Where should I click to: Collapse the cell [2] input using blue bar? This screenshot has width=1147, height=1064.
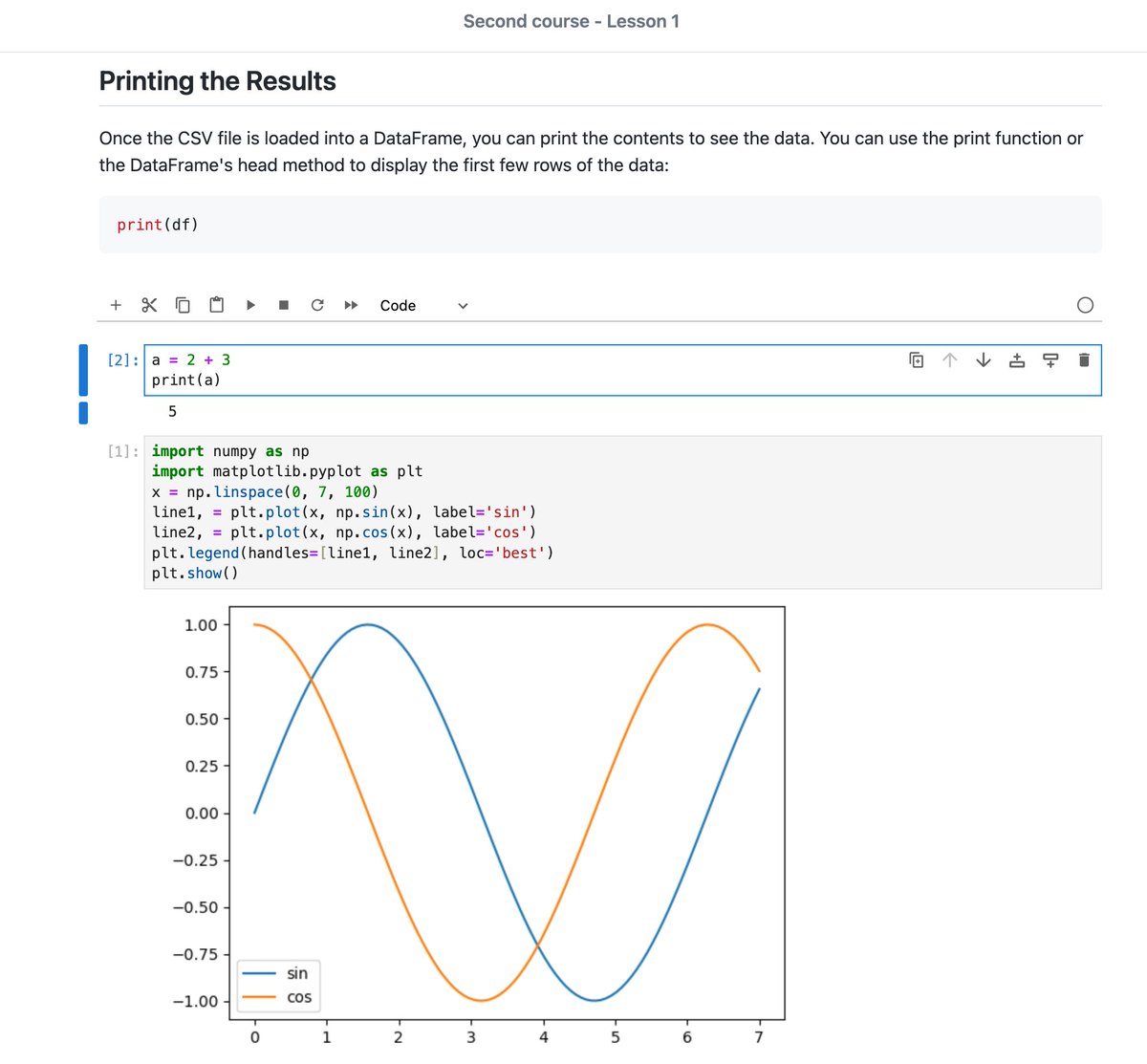click(83, 370)
